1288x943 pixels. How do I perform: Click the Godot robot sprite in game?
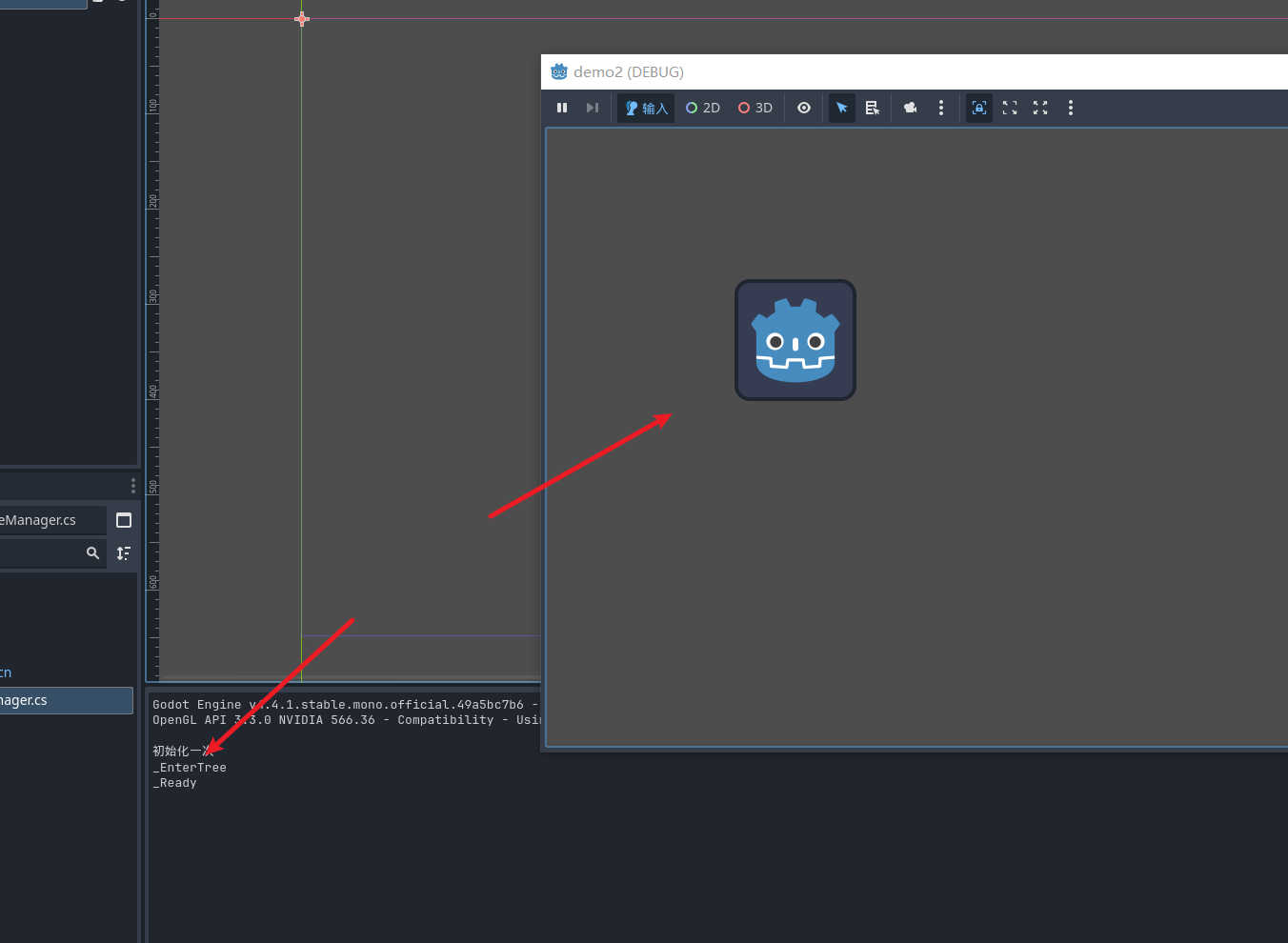795,340
